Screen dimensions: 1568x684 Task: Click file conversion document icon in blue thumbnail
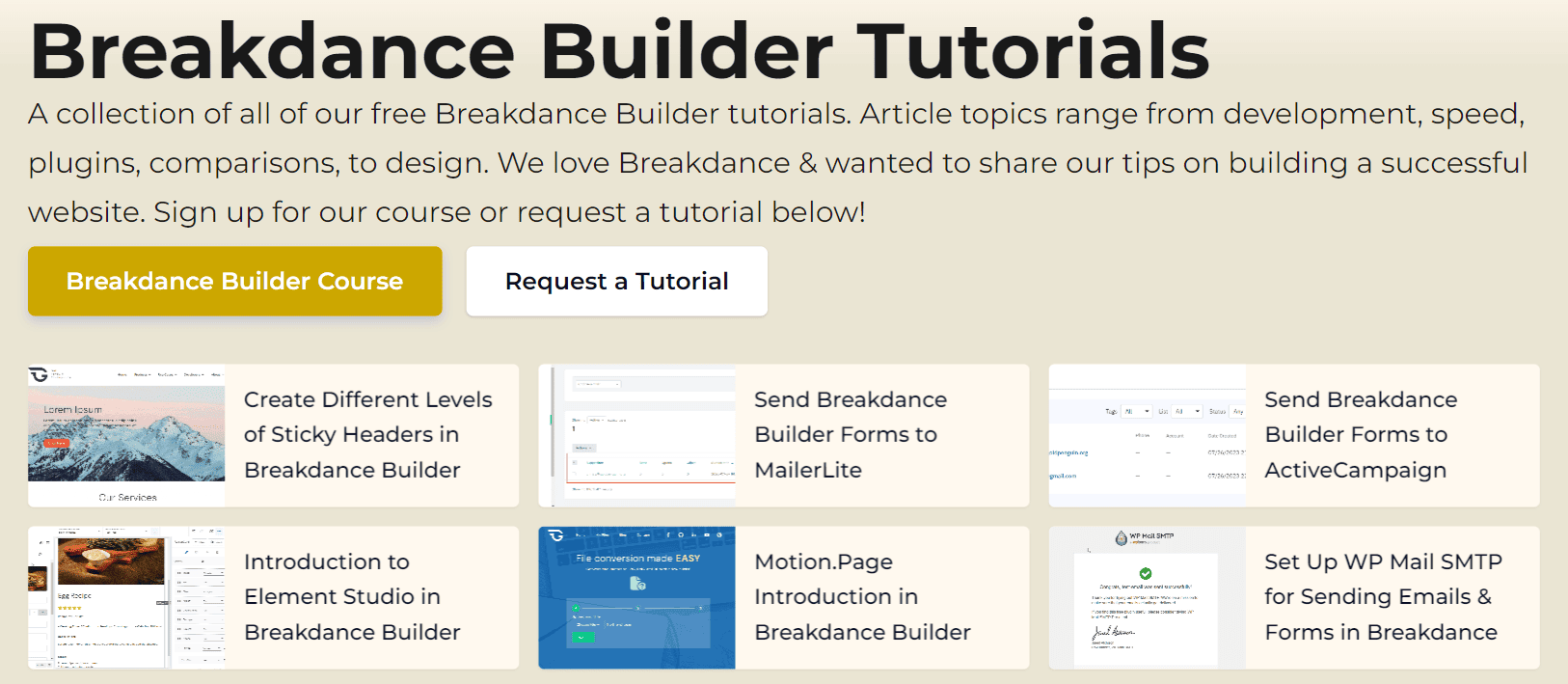[637, 584]
